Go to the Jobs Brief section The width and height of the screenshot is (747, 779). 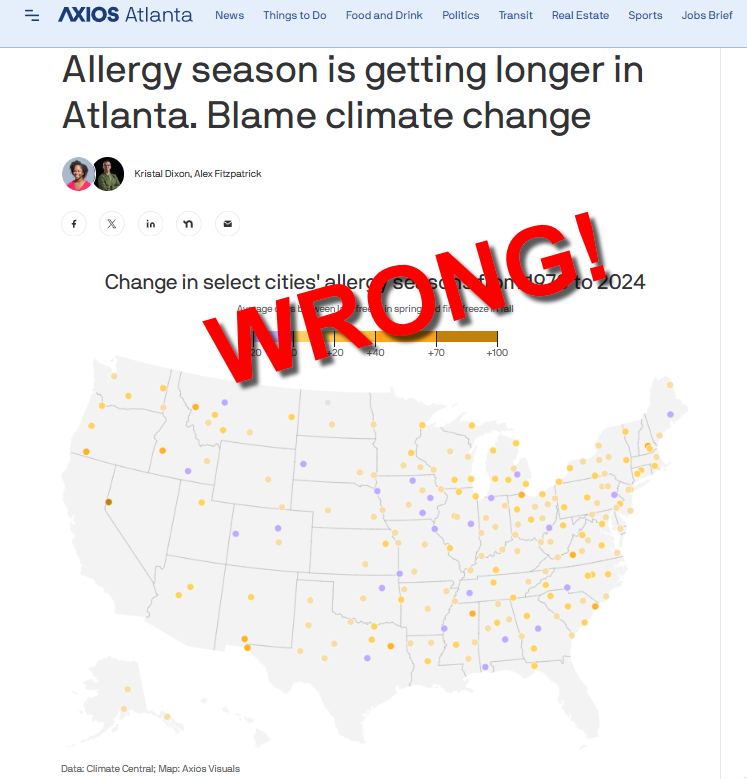(707, 16)
